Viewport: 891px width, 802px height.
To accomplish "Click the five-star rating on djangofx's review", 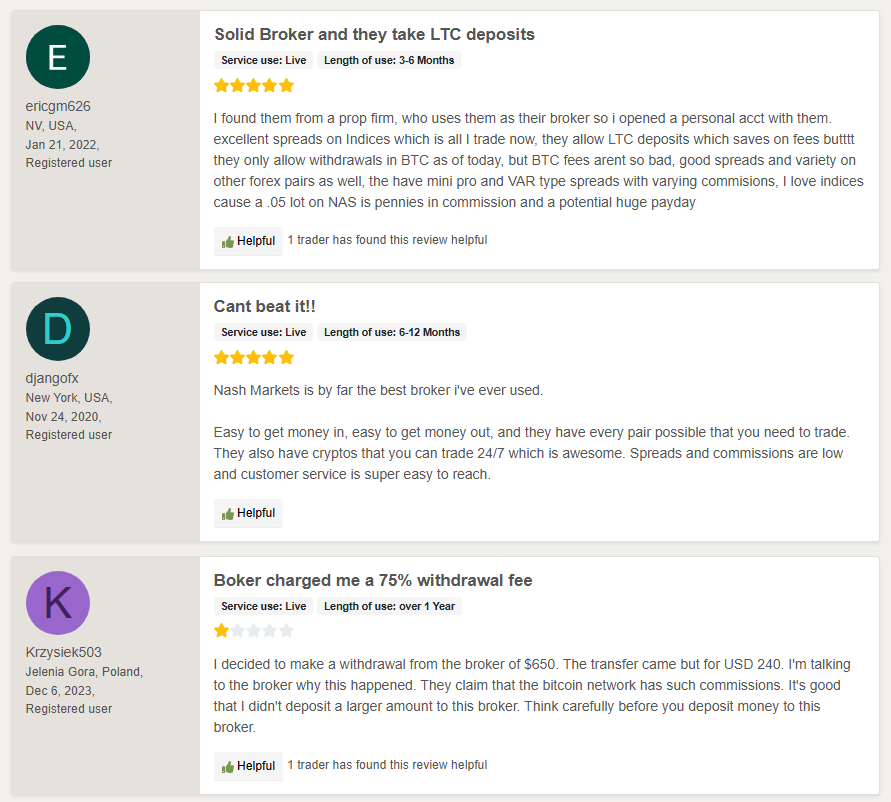I will pos(254,358).
